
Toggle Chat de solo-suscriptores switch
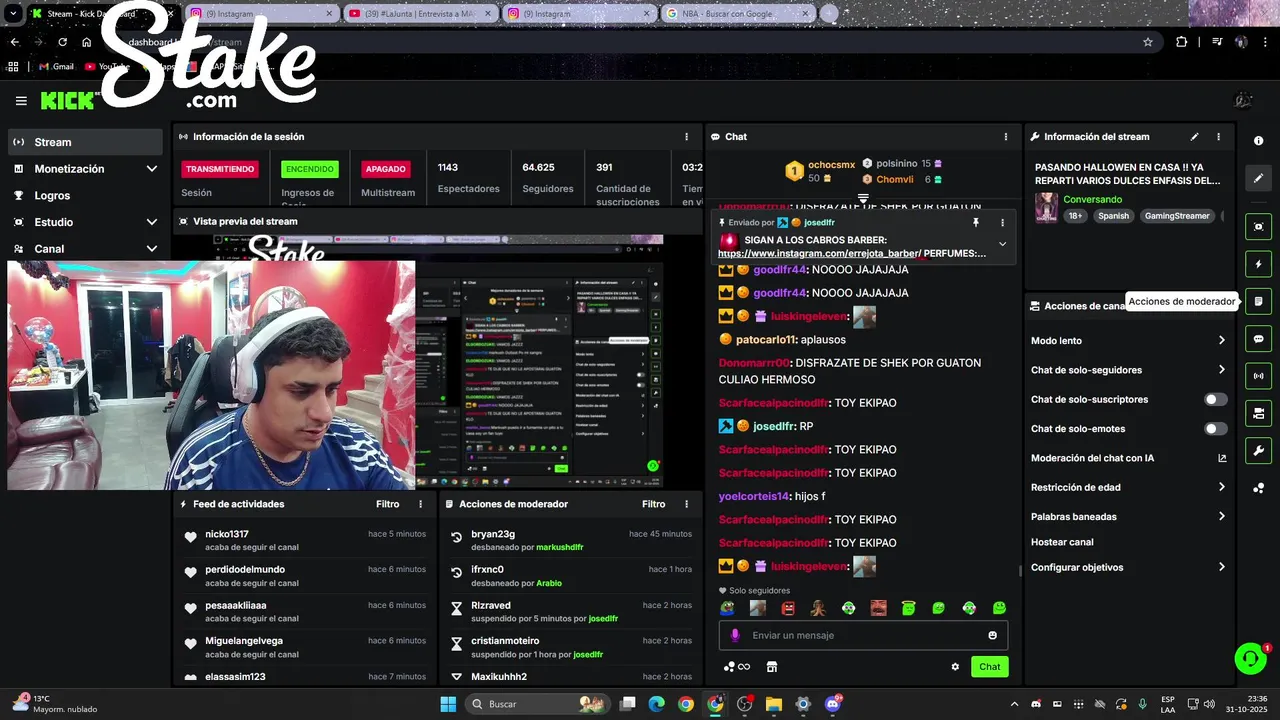1215,400
